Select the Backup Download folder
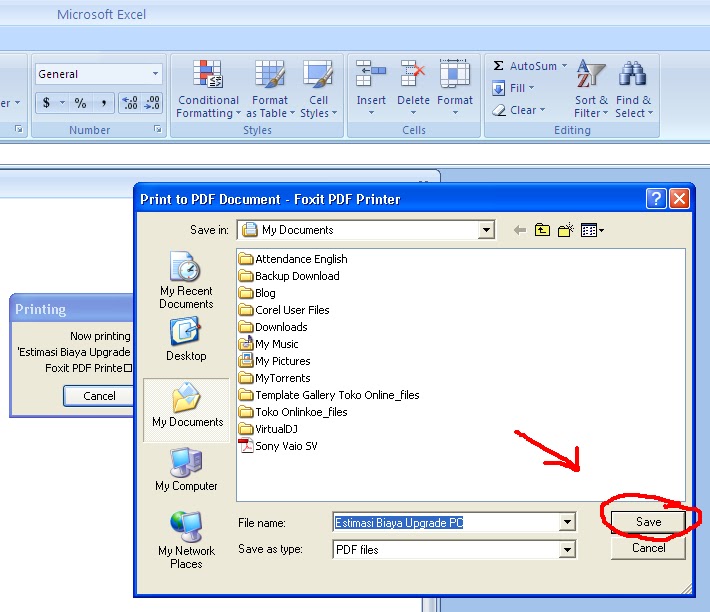 click(289, 276)
